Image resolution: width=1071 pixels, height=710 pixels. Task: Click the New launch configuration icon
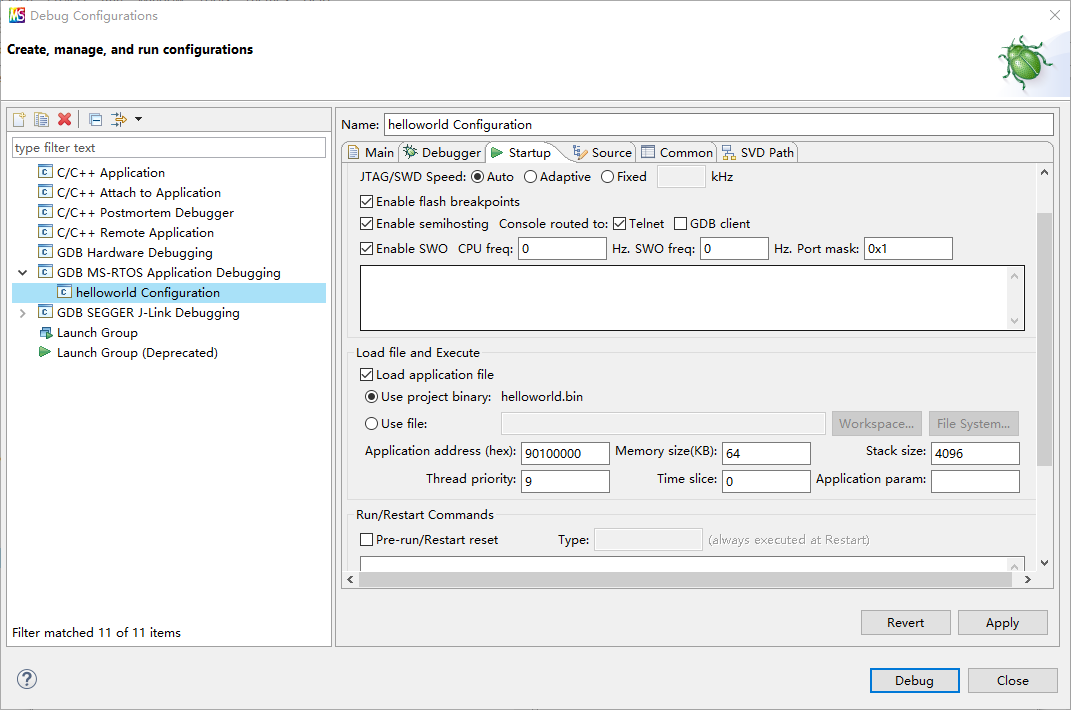coord(19,120)
